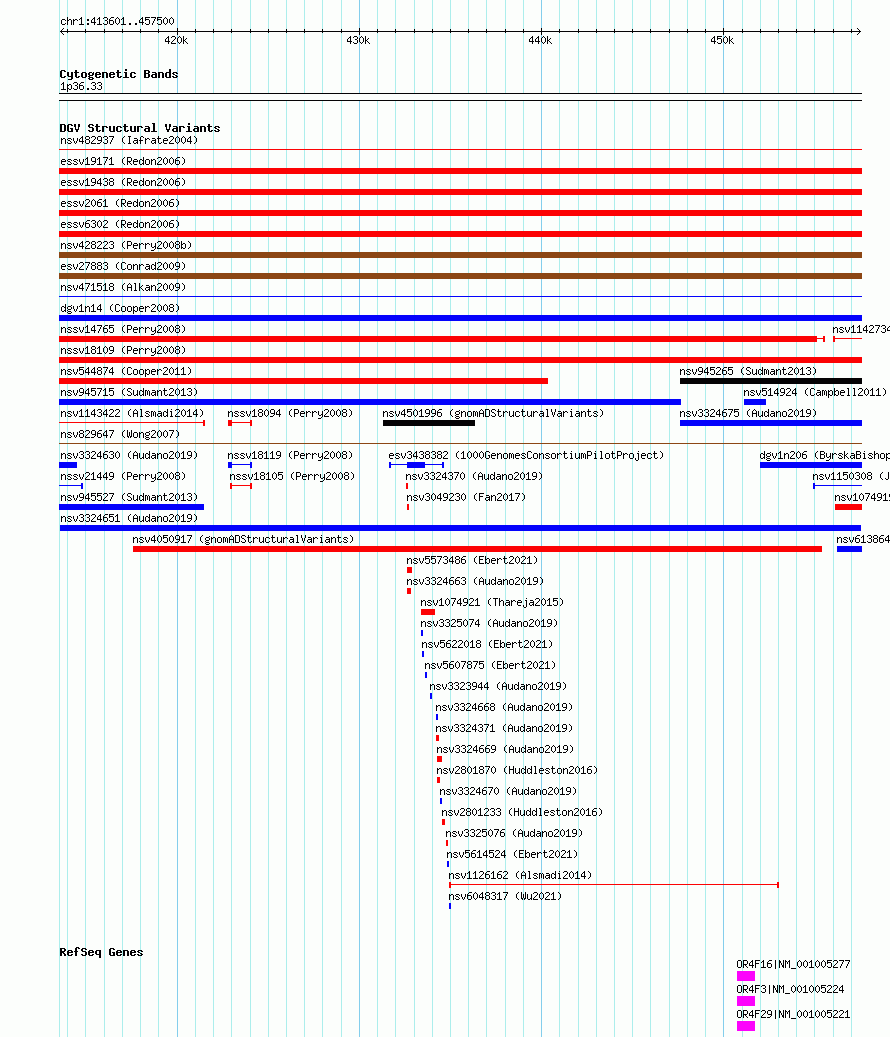Screen dimensions: 890x1037
Task: Select nsv5614524 (Ebert2021) label
Action: click(x=512, y=854)
